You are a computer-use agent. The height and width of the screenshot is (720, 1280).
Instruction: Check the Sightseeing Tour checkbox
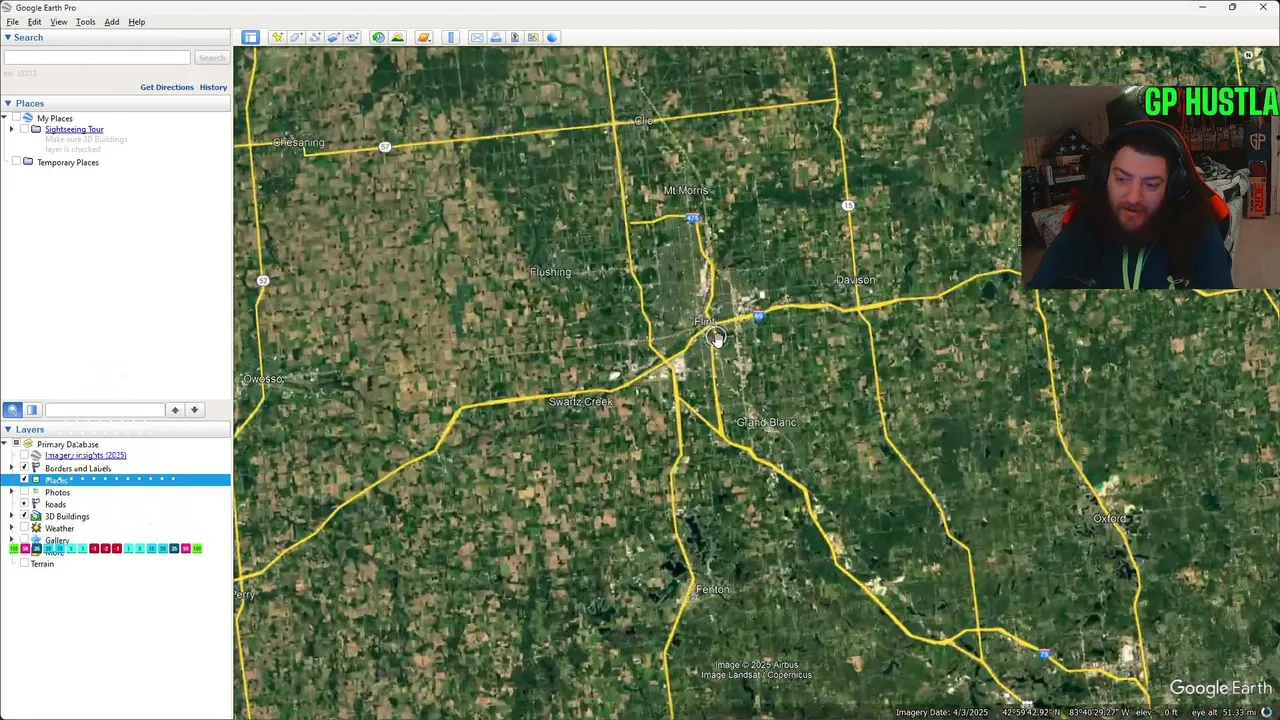(24, 129)
